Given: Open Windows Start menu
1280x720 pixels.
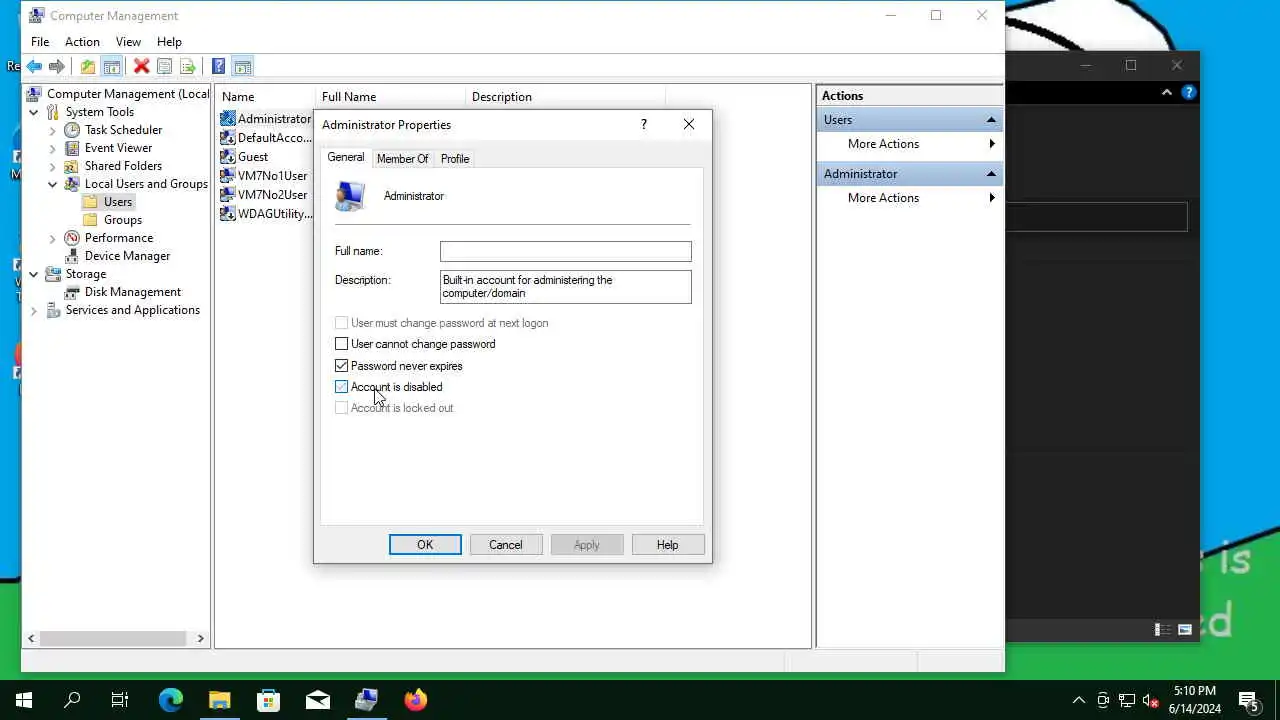Looking at the screenshot, I should click(x=24, y=700).
